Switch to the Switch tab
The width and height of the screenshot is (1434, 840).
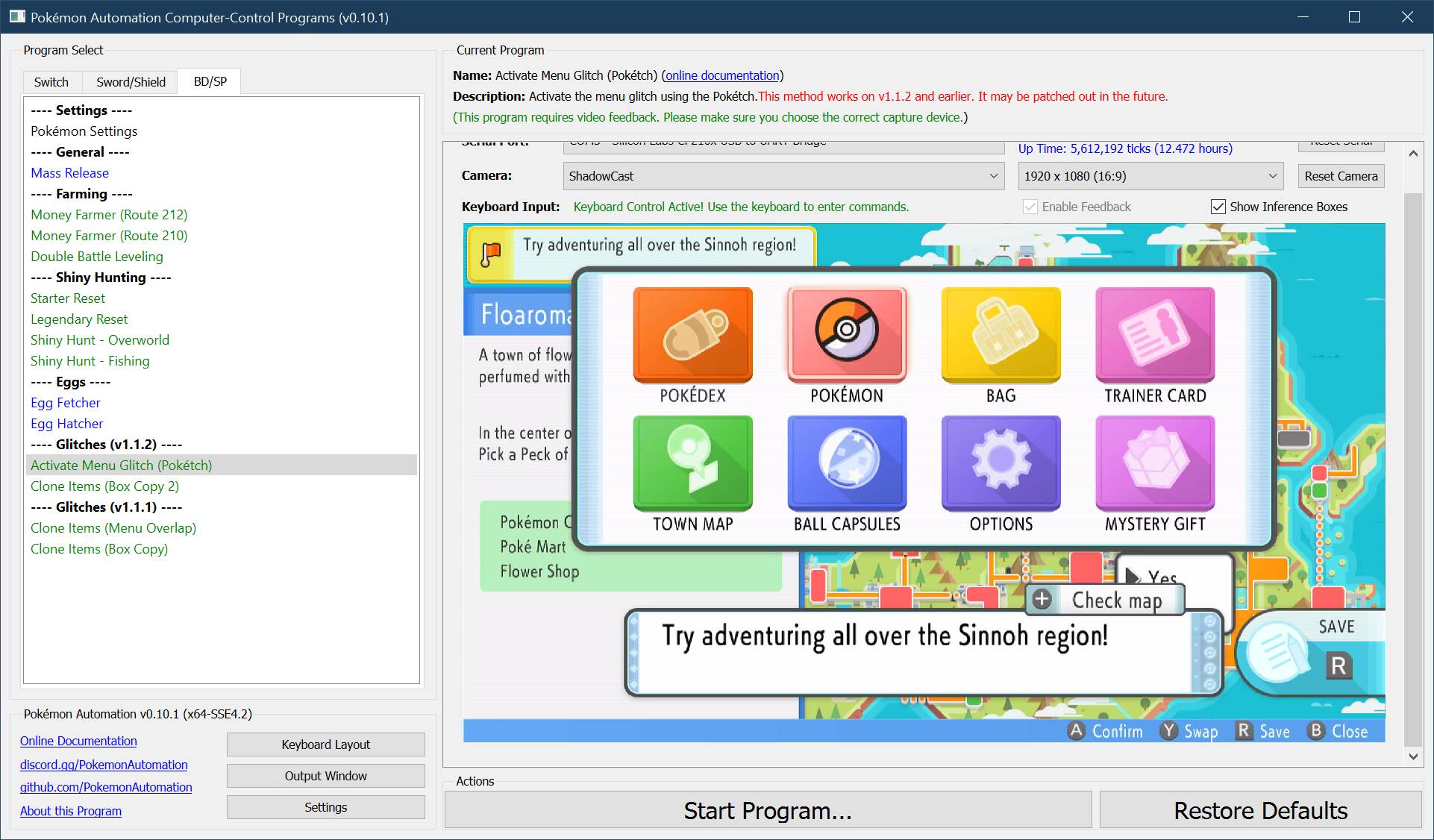pyautogui.click(x=51, y=82)
